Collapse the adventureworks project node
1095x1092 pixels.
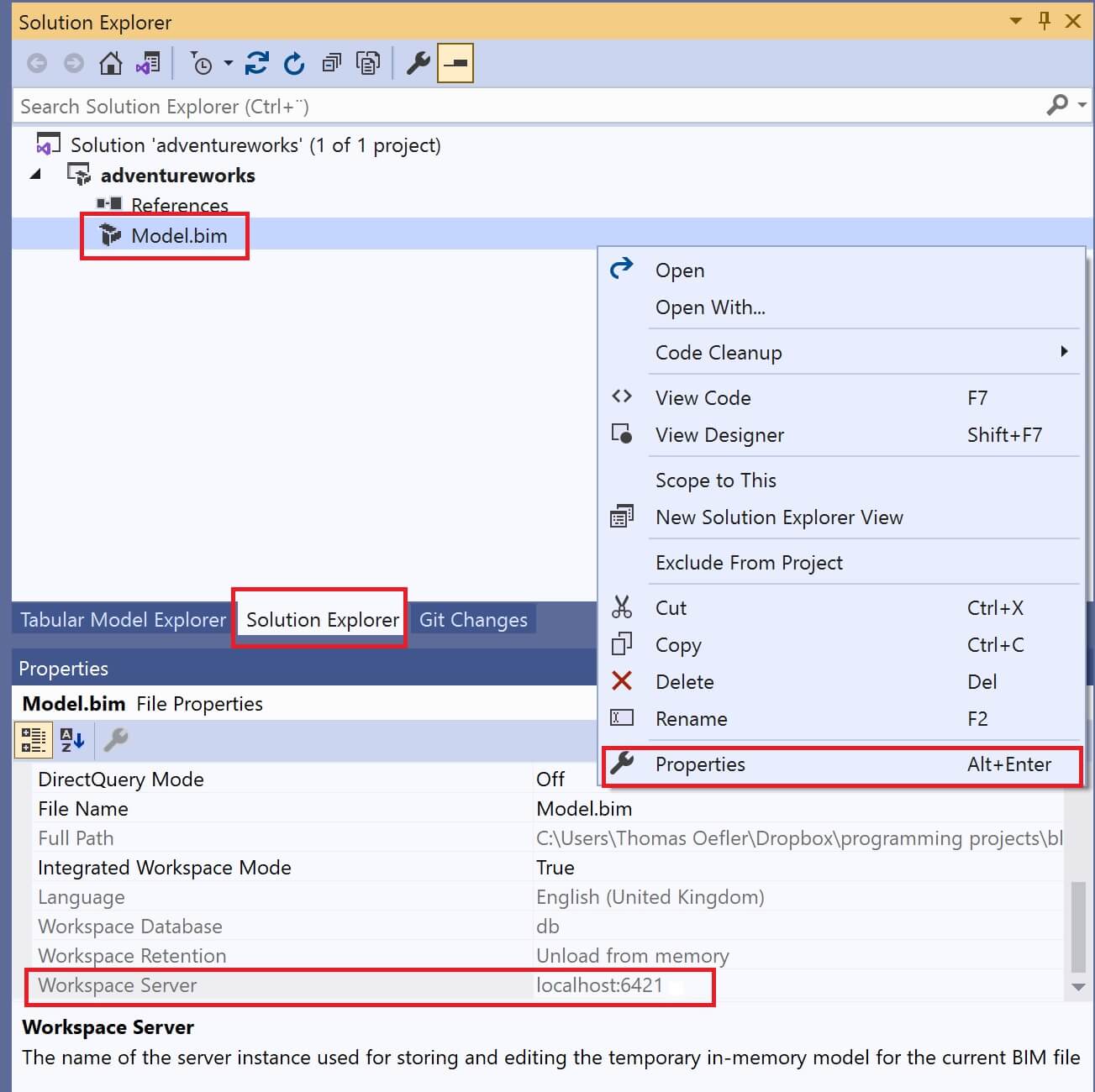point(35,175)
